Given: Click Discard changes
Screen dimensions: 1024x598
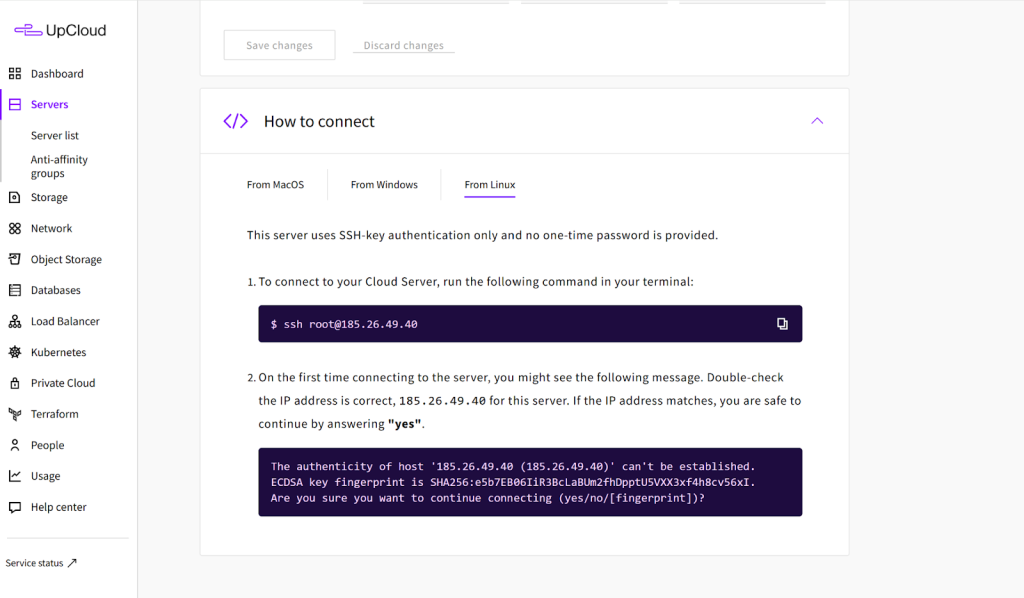Looking at the screenshot, I should (x=403, y=46).
